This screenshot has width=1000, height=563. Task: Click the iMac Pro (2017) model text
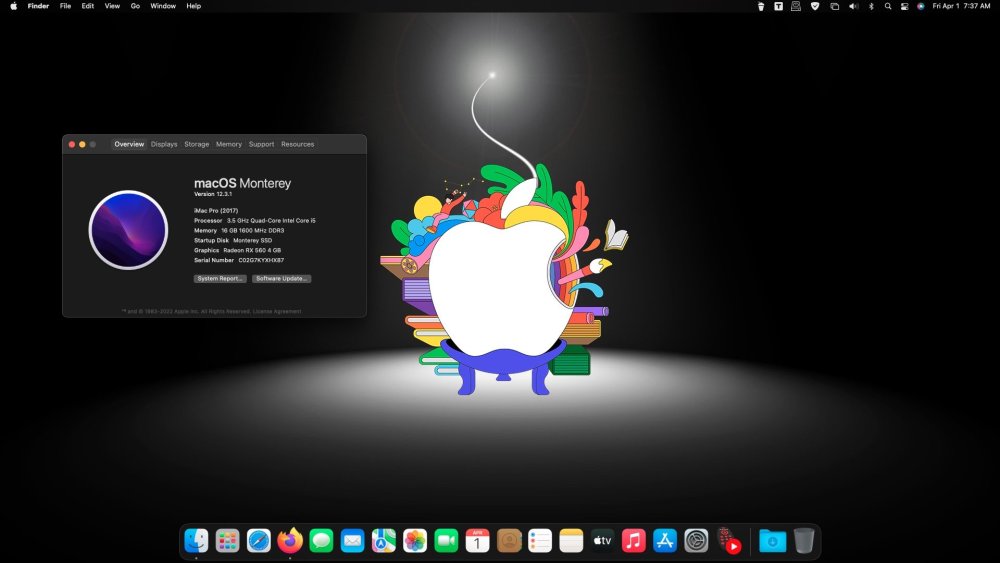(216, 210)
